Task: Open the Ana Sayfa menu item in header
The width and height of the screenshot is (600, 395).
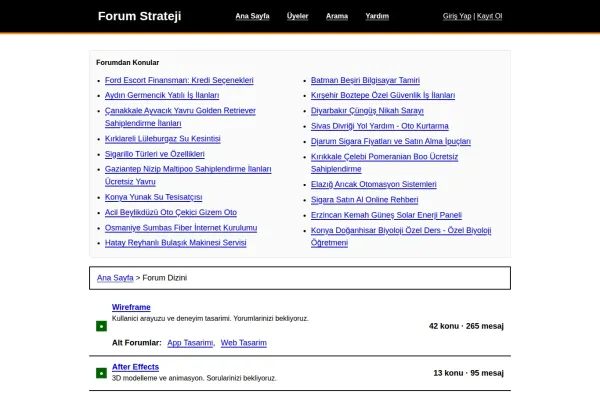Action: [x=252, y=16]
